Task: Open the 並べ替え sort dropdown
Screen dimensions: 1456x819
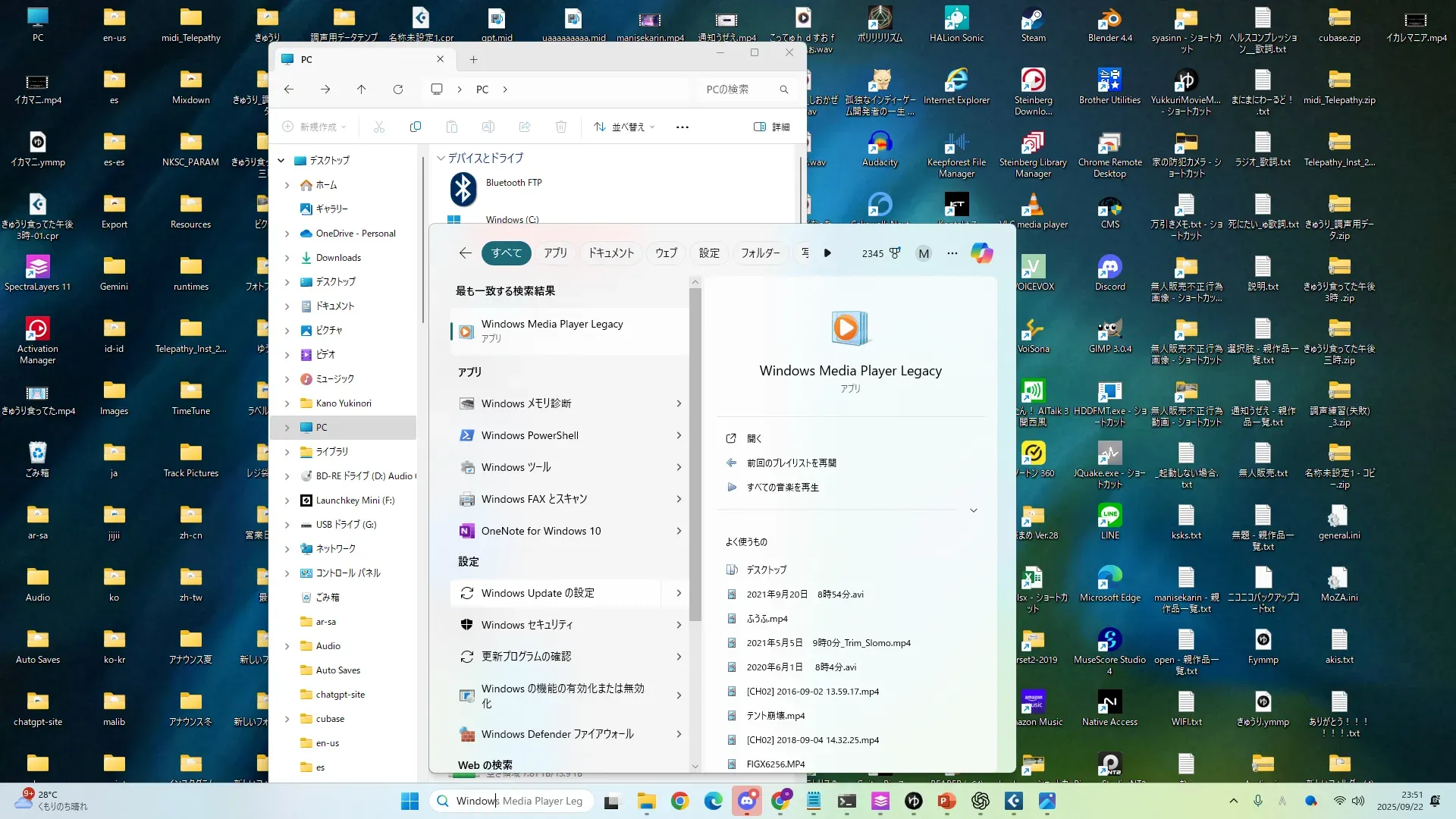Action: 624,127
